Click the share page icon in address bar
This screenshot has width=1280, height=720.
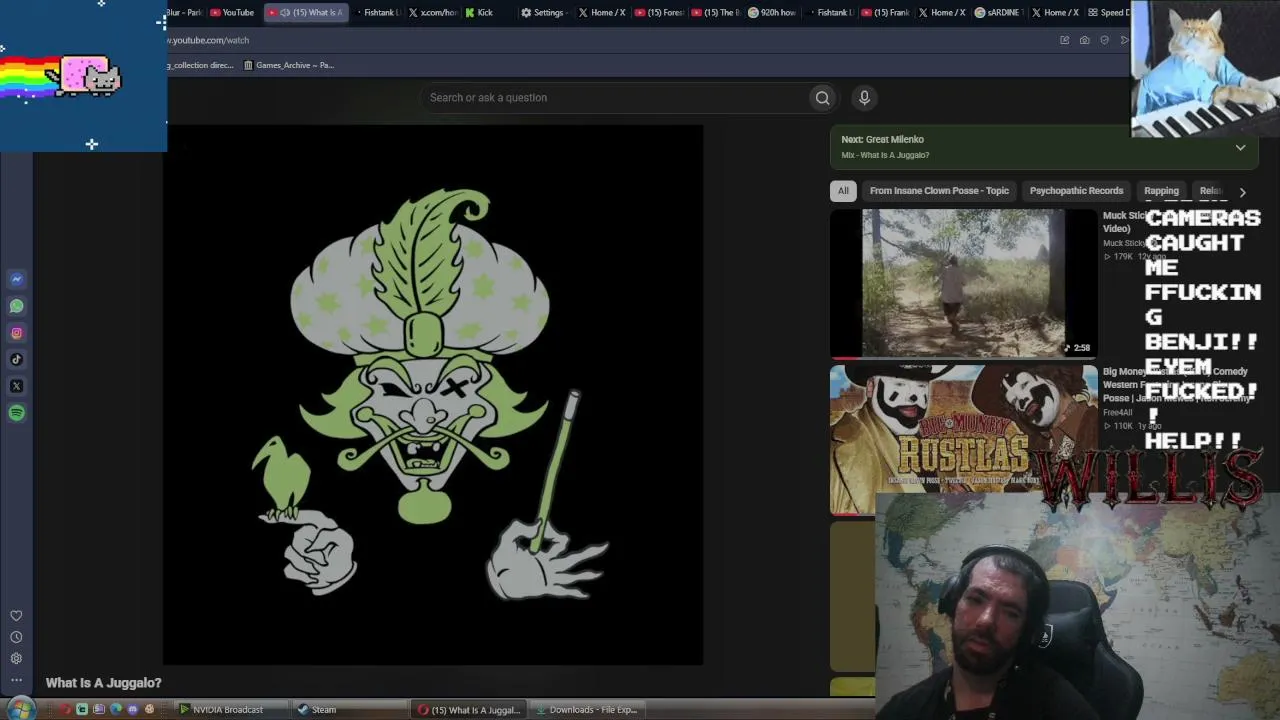tap(1064, 40)
